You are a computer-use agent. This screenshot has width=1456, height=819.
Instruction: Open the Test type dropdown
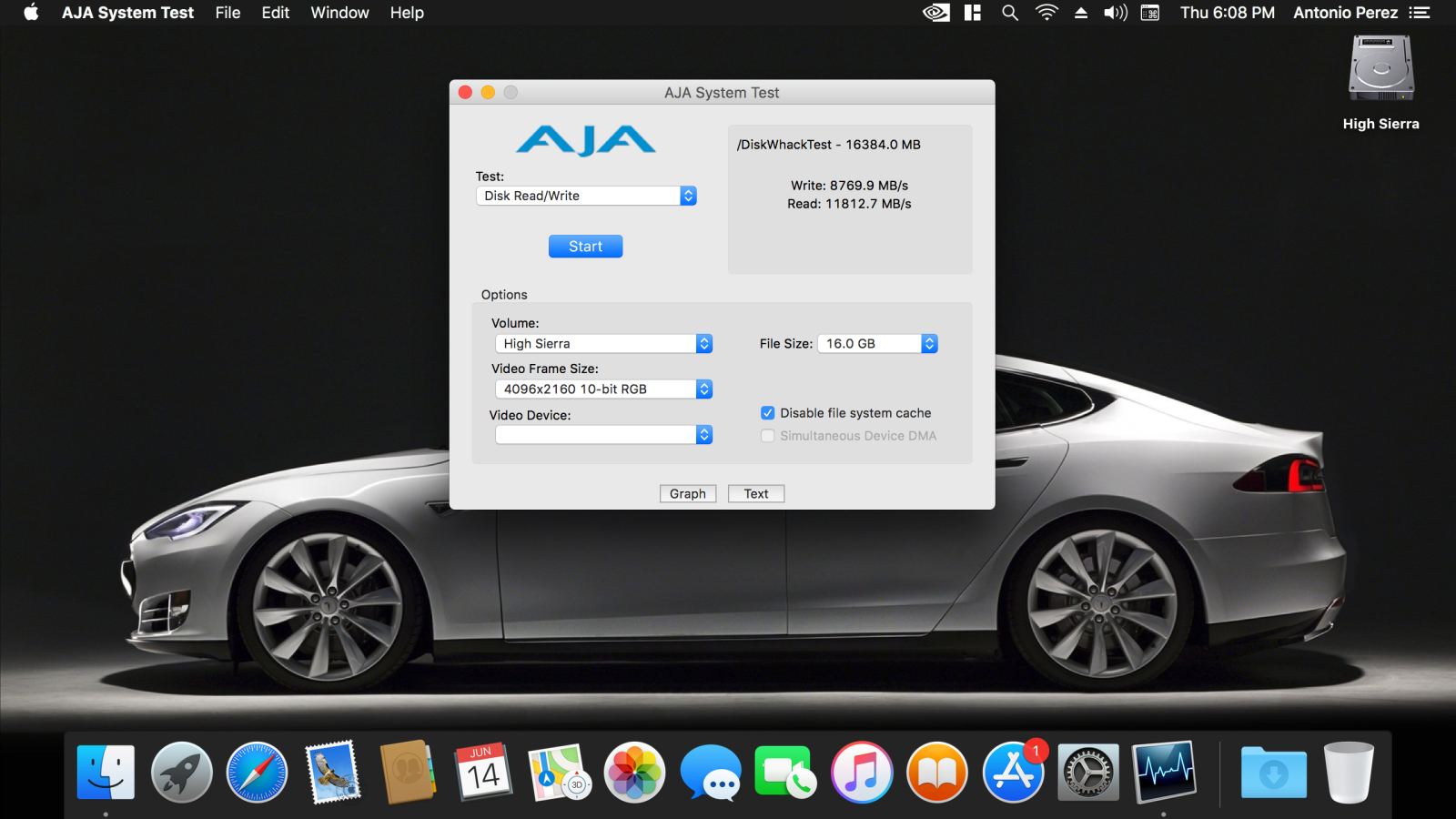tap(586, 196)
